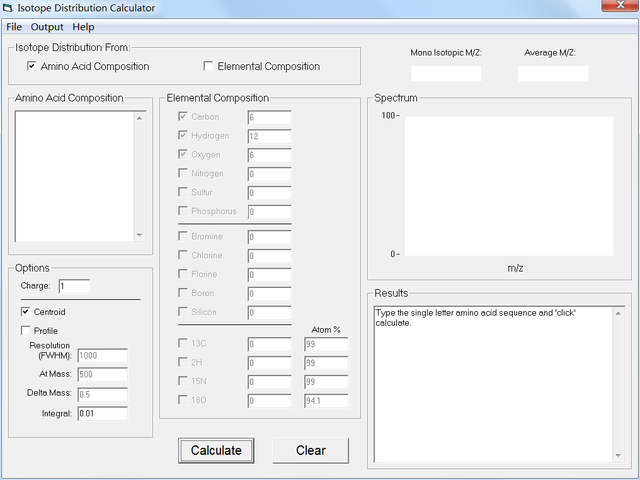Click the Mono Isotopic M/Z field
This screenshot has width=640, height=480.
(x=446, y=73)
